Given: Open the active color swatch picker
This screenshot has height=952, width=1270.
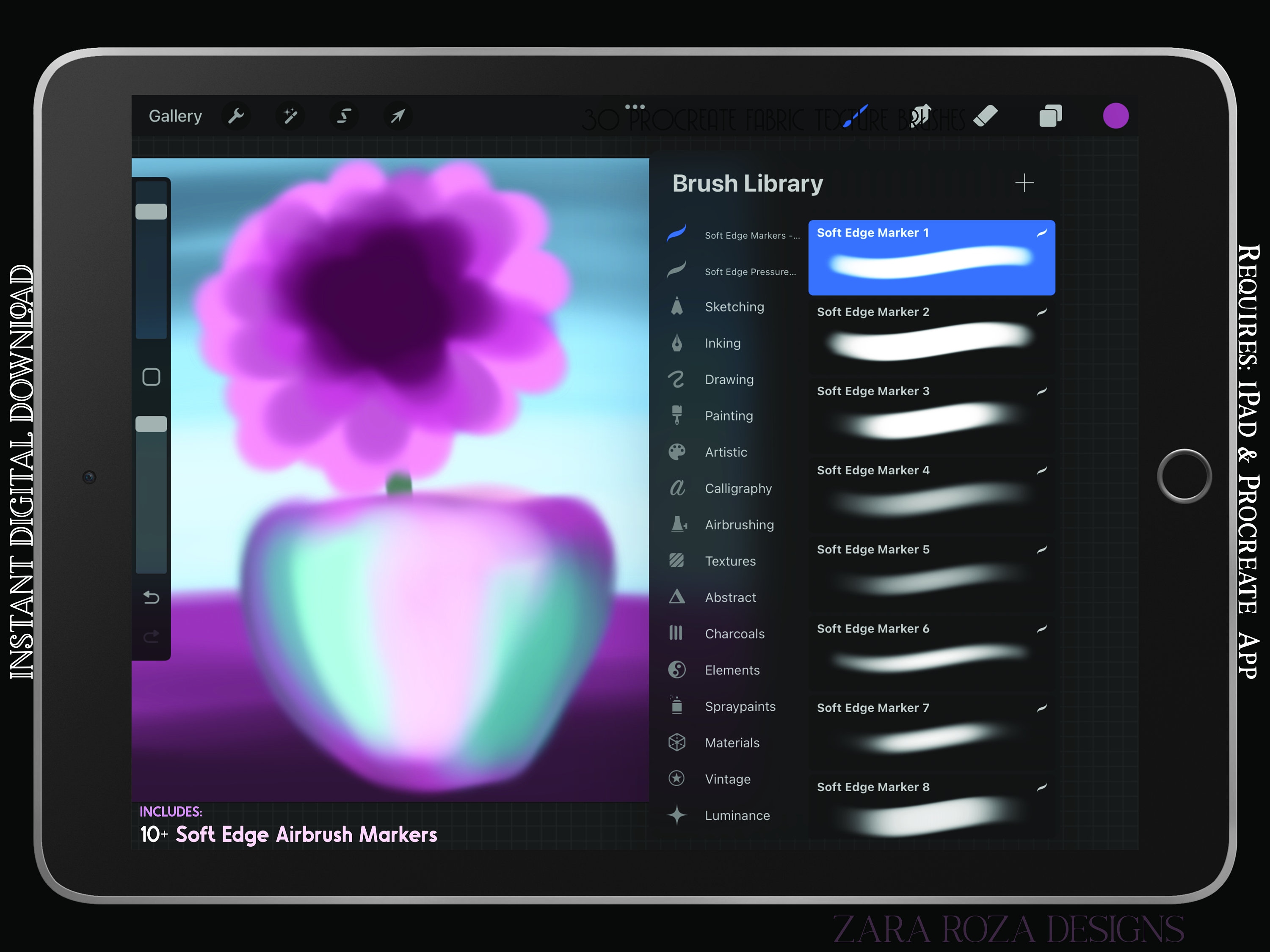Looking at the screenshot, I should (1115, 116).
